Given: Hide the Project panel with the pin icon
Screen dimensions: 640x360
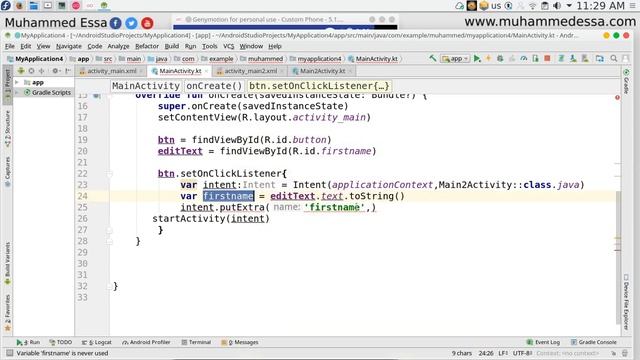Looking at the screenshot, I should [68, 71].
